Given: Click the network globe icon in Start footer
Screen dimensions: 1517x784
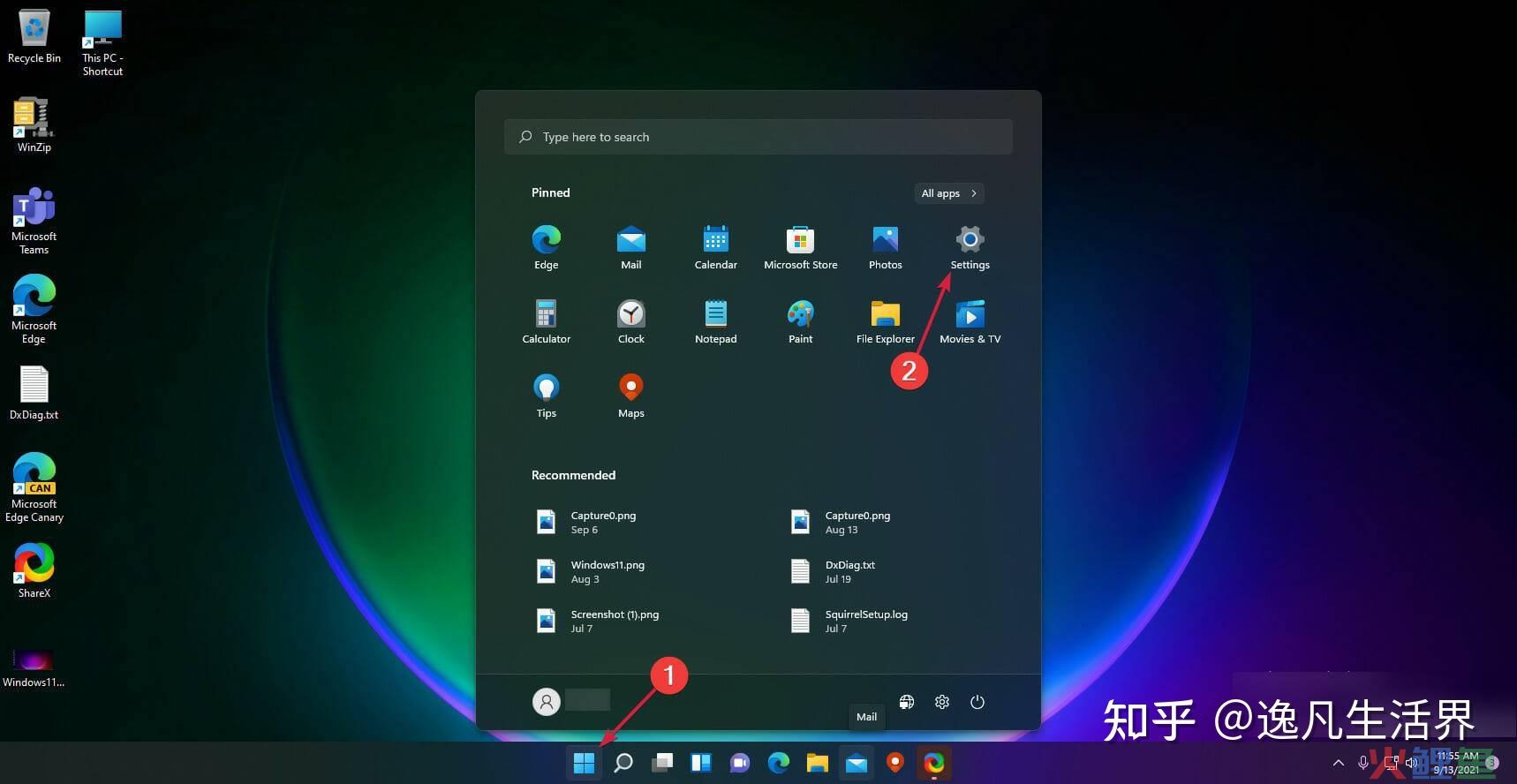Looking at the screenshot, I should pos(907,702).
